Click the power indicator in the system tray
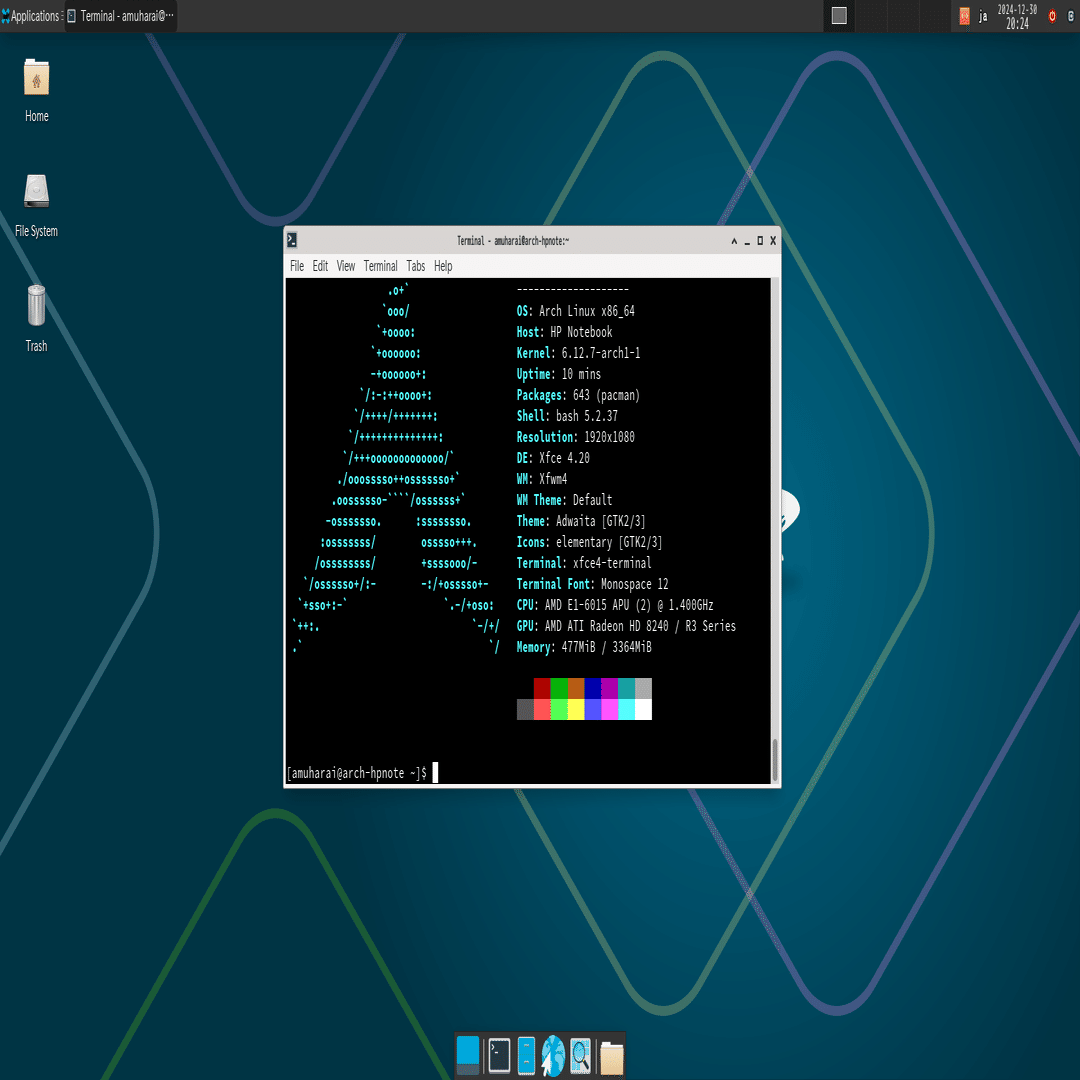 1051,16
